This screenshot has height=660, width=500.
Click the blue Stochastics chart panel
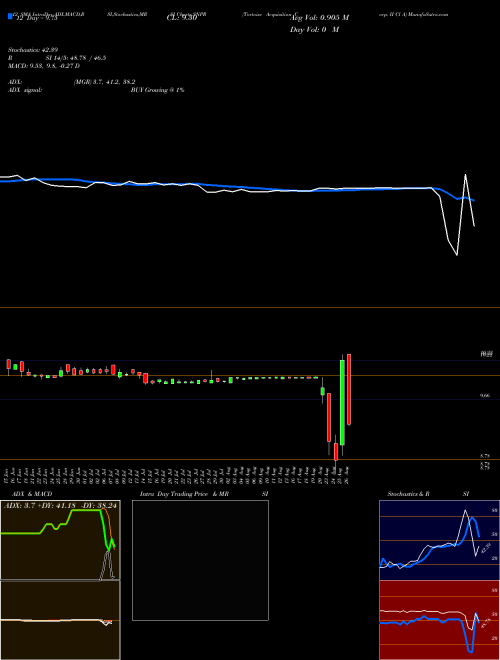click(x=439, y=540)
